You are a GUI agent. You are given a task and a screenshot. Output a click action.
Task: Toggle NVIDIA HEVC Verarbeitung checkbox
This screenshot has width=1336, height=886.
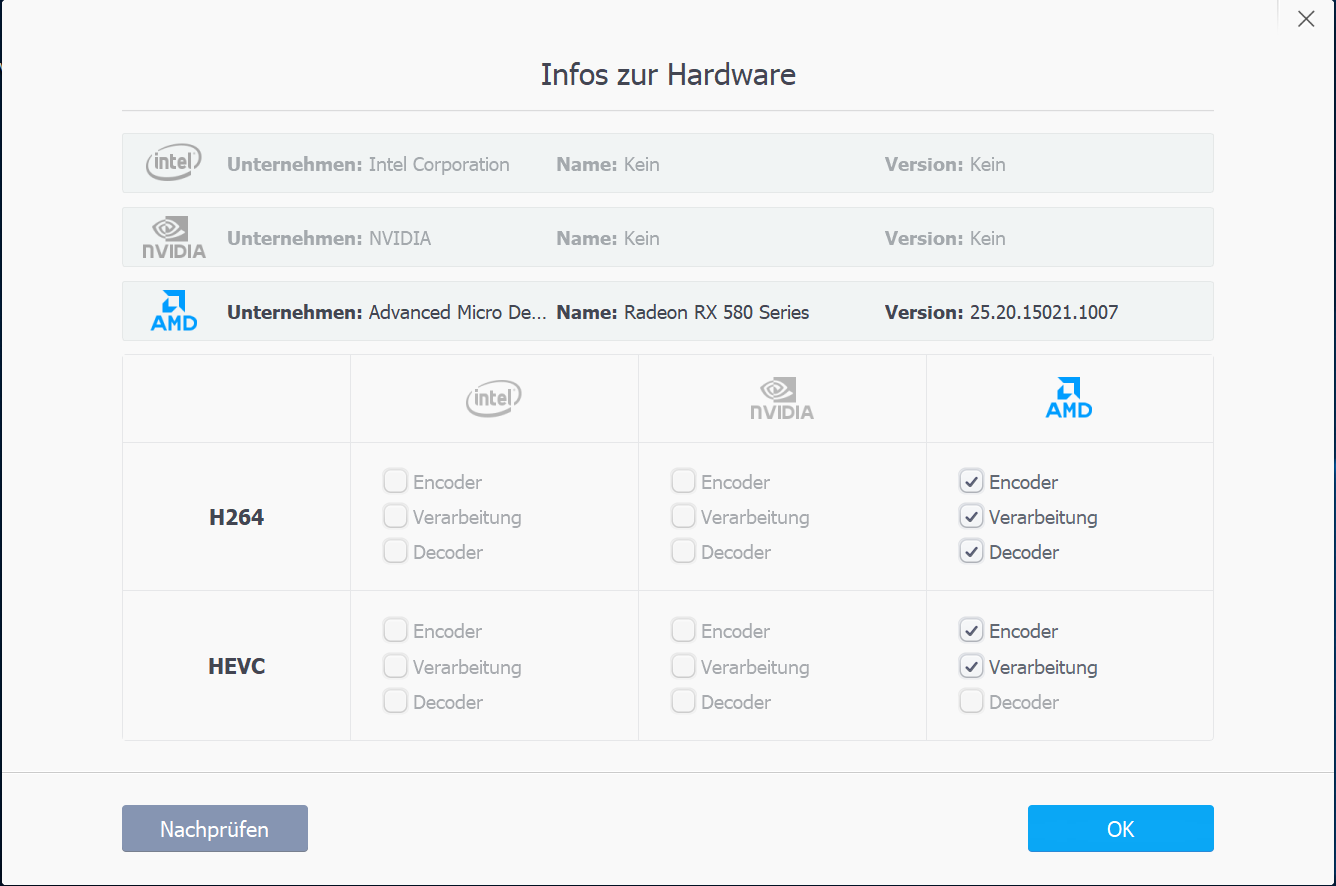(683, 667)
